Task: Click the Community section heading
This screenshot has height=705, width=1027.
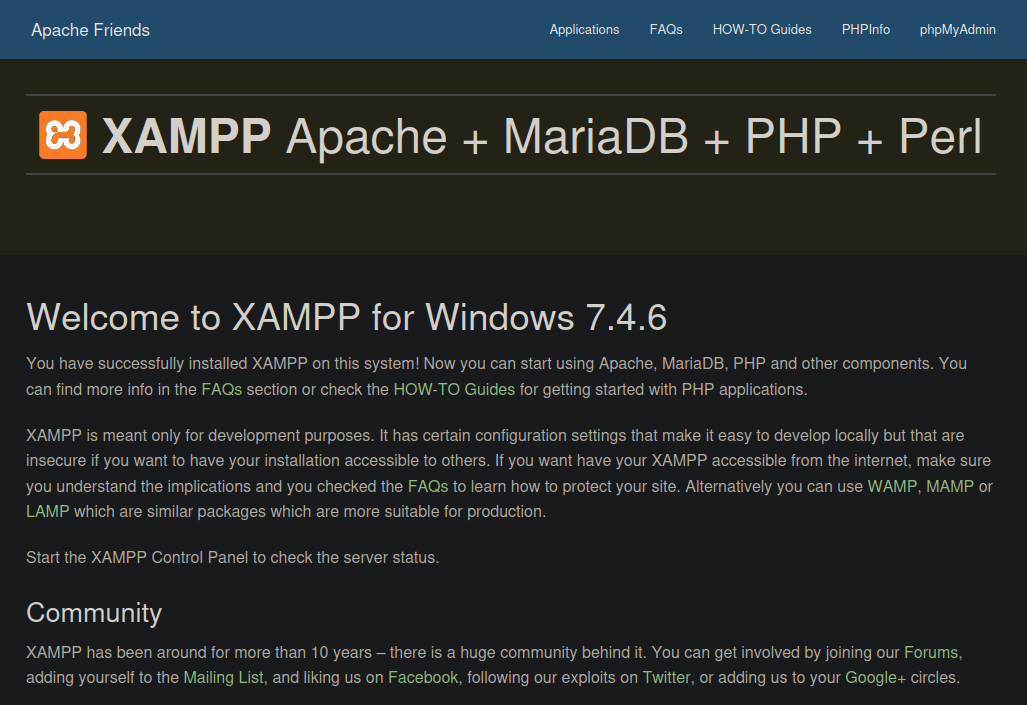Action: click(x=94, y=612)
